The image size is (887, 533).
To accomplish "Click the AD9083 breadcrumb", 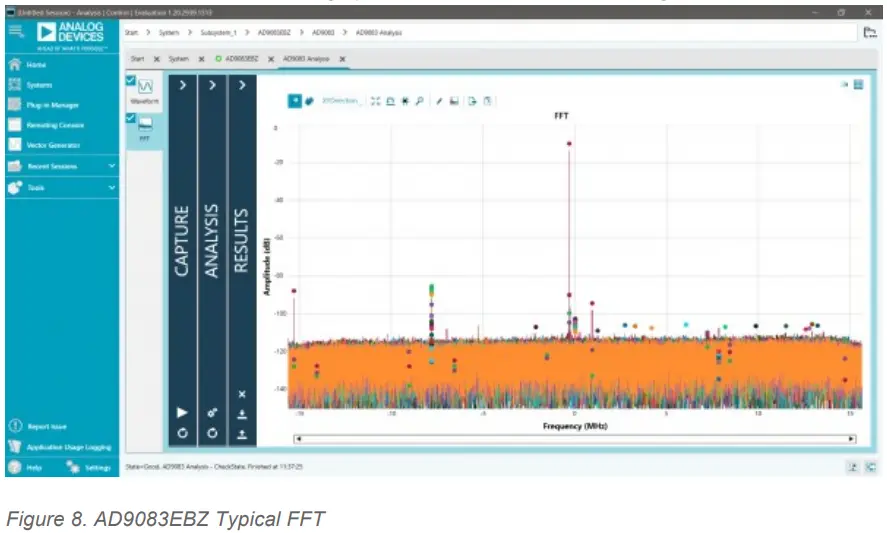I will pyautogui.click(x=323, y=33).
